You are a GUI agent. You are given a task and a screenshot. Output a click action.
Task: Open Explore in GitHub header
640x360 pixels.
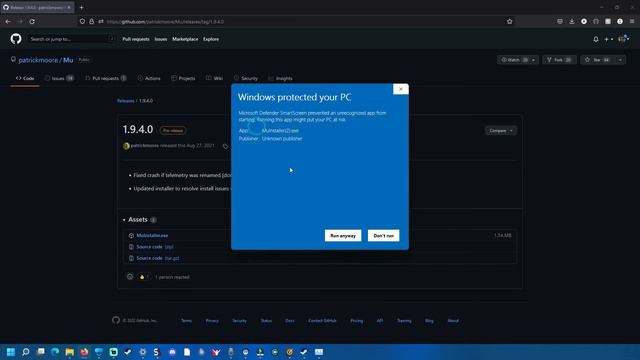211,39
